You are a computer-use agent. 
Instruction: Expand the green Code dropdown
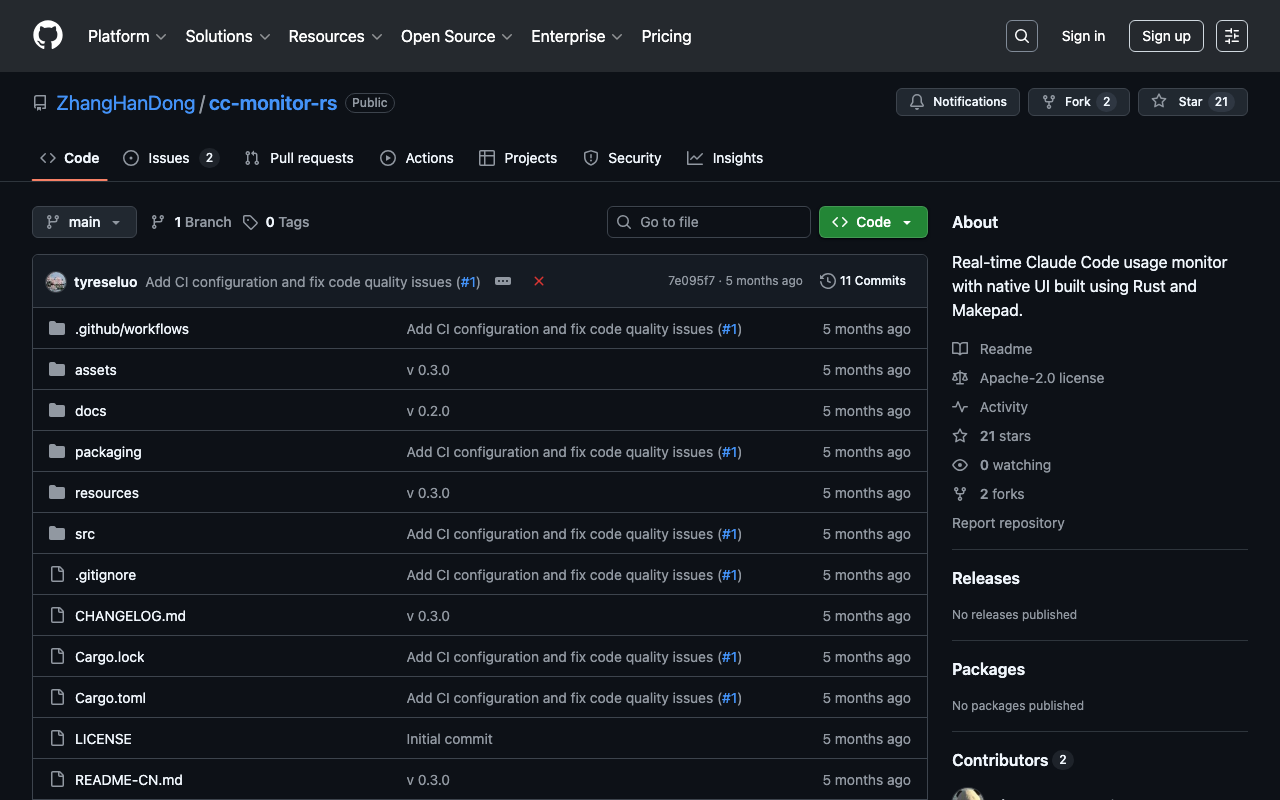(x=873, y=222)
